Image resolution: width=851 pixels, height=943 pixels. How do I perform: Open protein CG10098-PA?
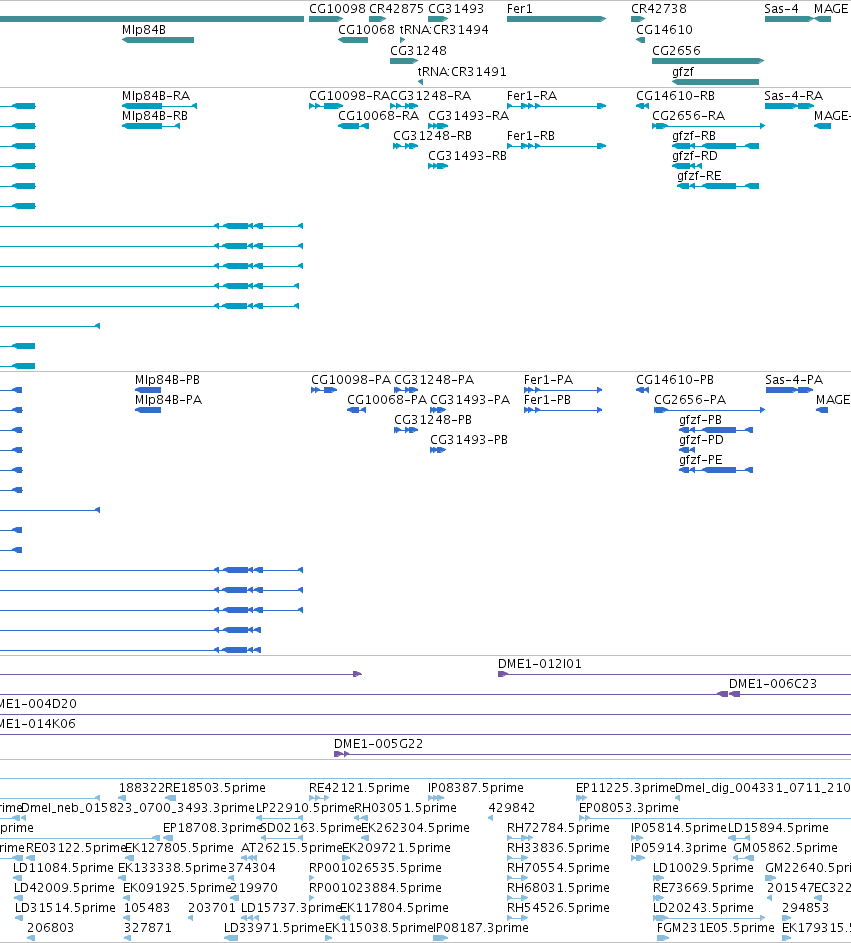pyautogui.click(x=324, y=390)
